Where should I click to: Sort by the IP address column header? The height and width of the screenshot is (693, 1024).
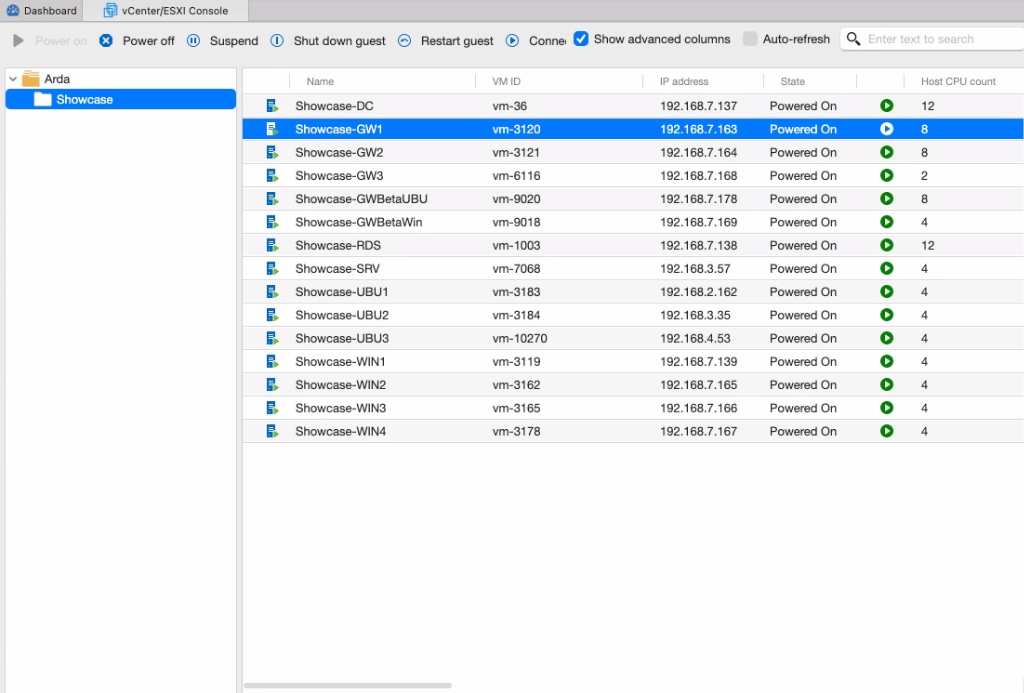point(684,82)
